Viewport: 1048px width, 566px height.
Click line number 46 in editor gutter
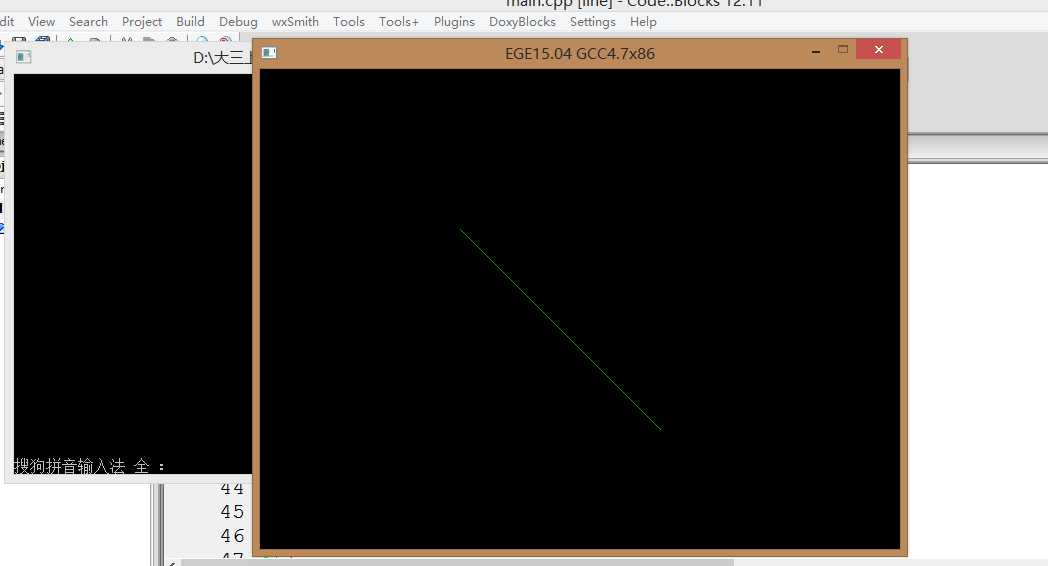click(232, 536)
